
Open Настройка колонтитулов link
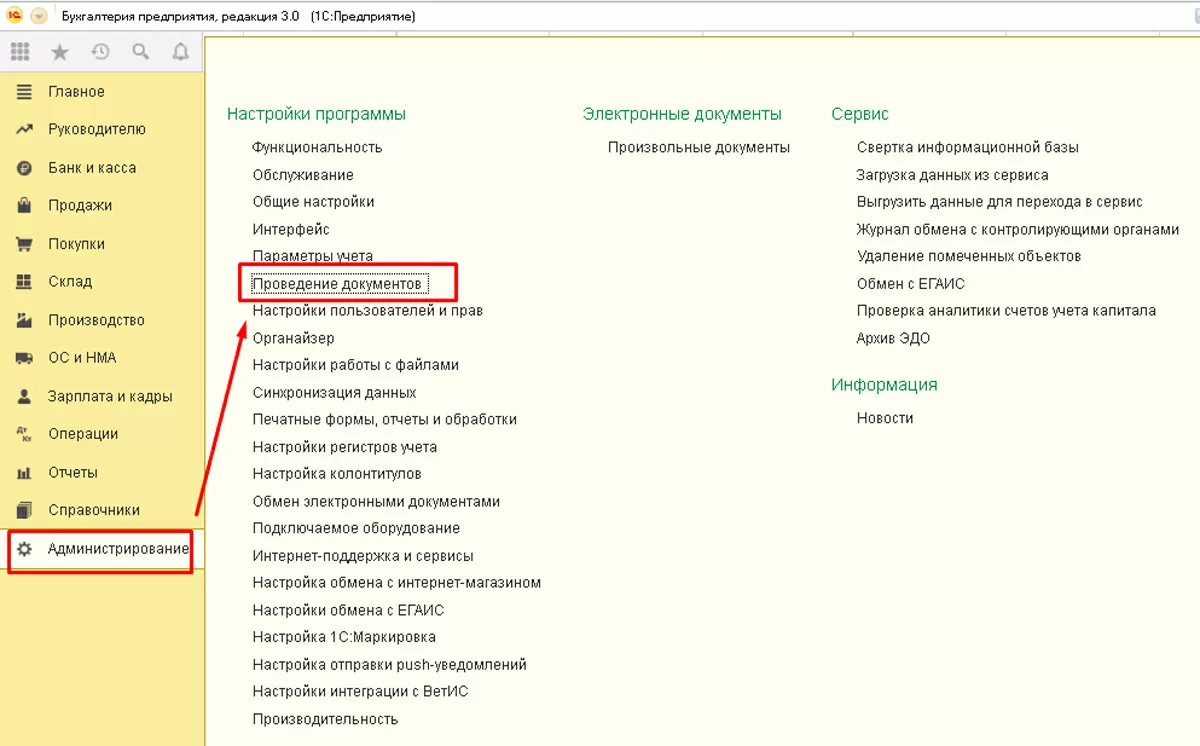tap(337, 474)
